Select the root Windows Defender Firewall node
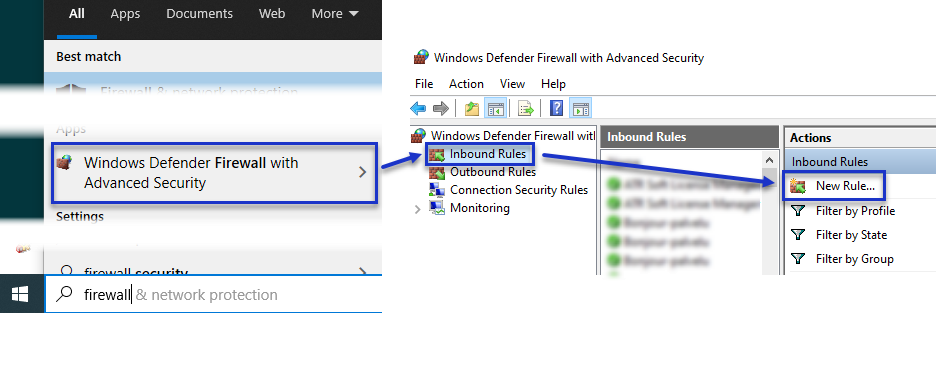Image resolution: width=936 pixels, height=383 pixels. [x=512, y=136]
